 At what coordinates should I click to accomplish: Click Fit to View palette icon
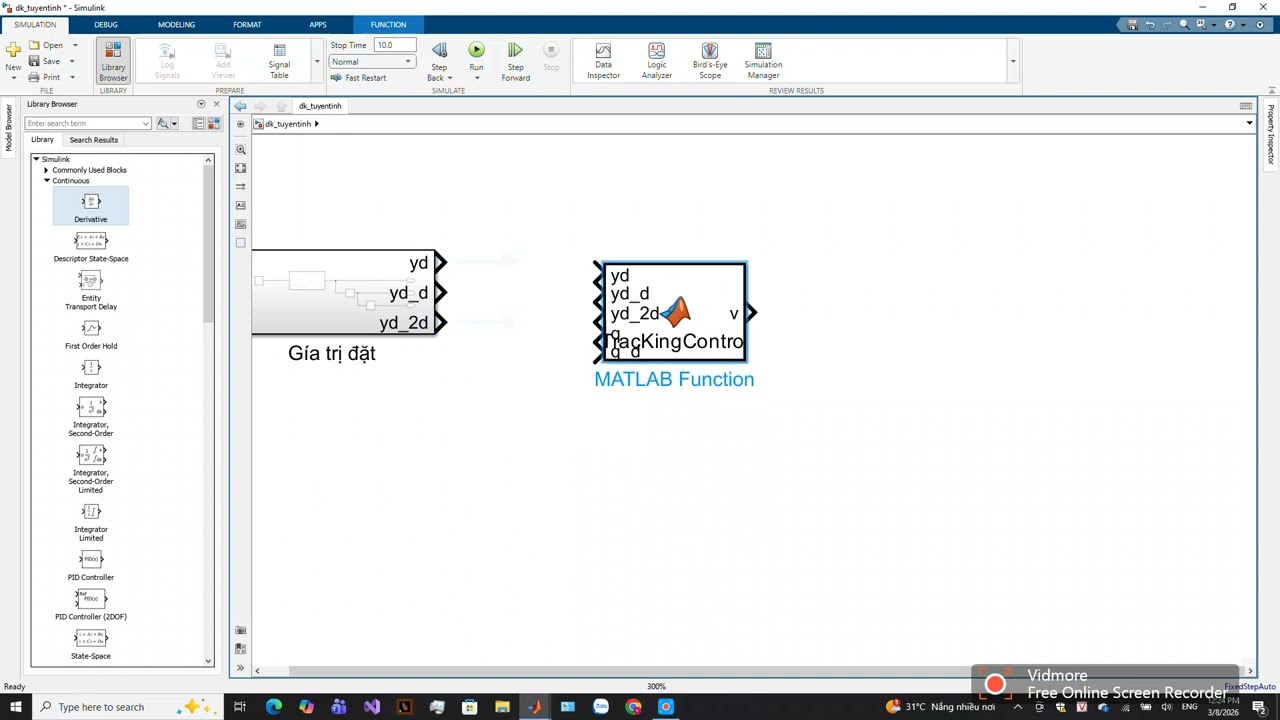[x=240, y=168]
